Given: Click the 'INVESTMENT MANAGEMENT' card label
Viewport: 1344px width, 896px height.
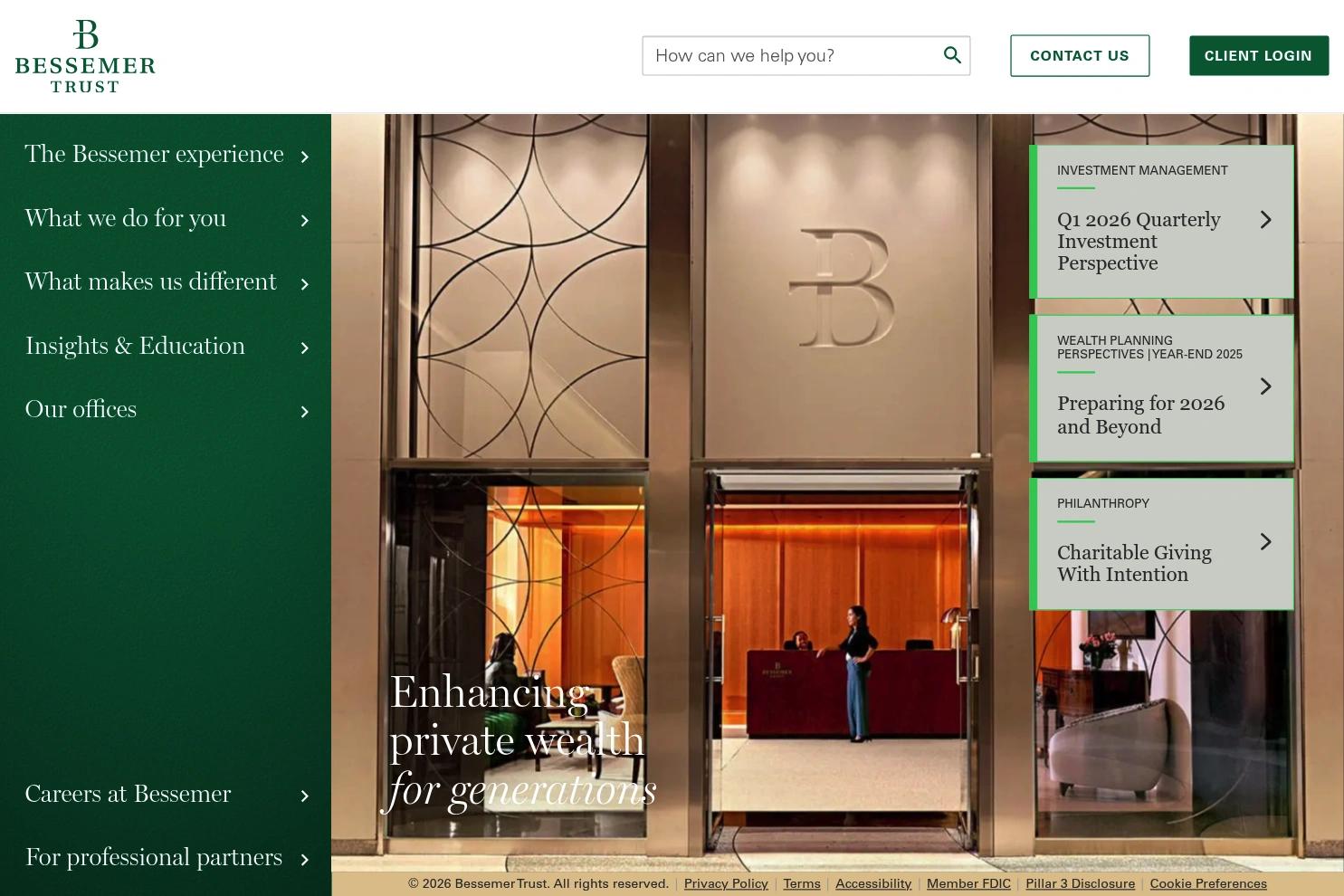Looking at the screenshot, I should pyautogui.click(x=1142, y=170).
